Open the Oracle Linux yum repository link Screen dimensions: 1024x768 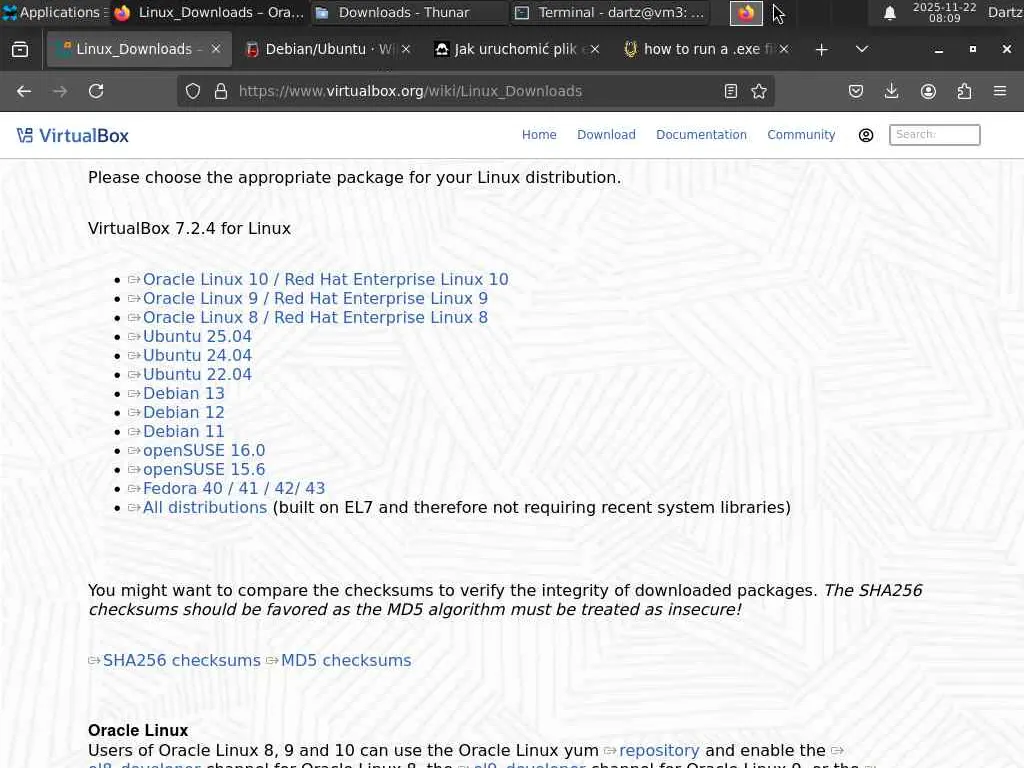[x=659, y=750]
